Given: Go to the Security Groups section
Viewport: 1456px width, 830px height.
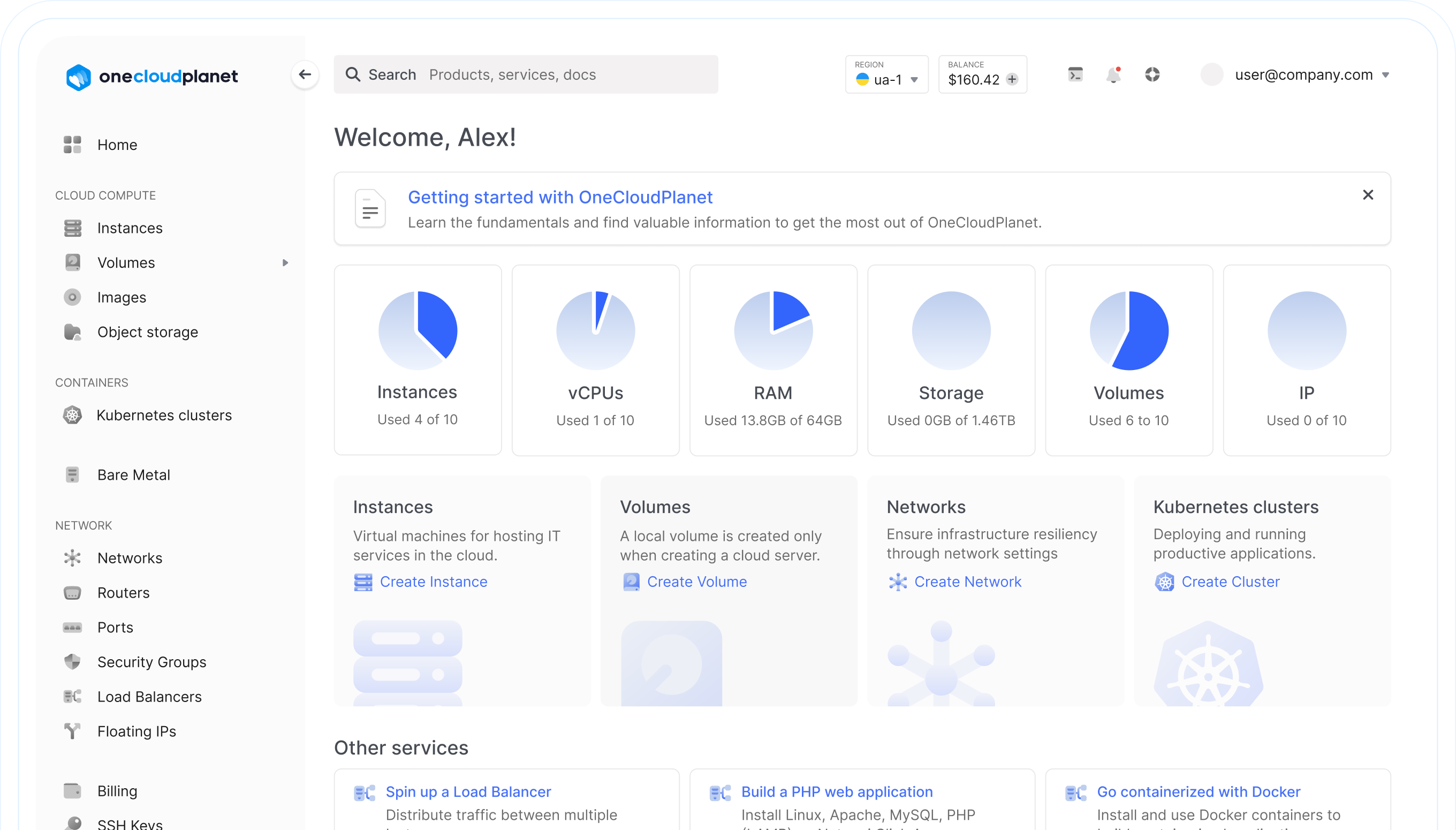Looking at the screenshot, I should [151, 662].
